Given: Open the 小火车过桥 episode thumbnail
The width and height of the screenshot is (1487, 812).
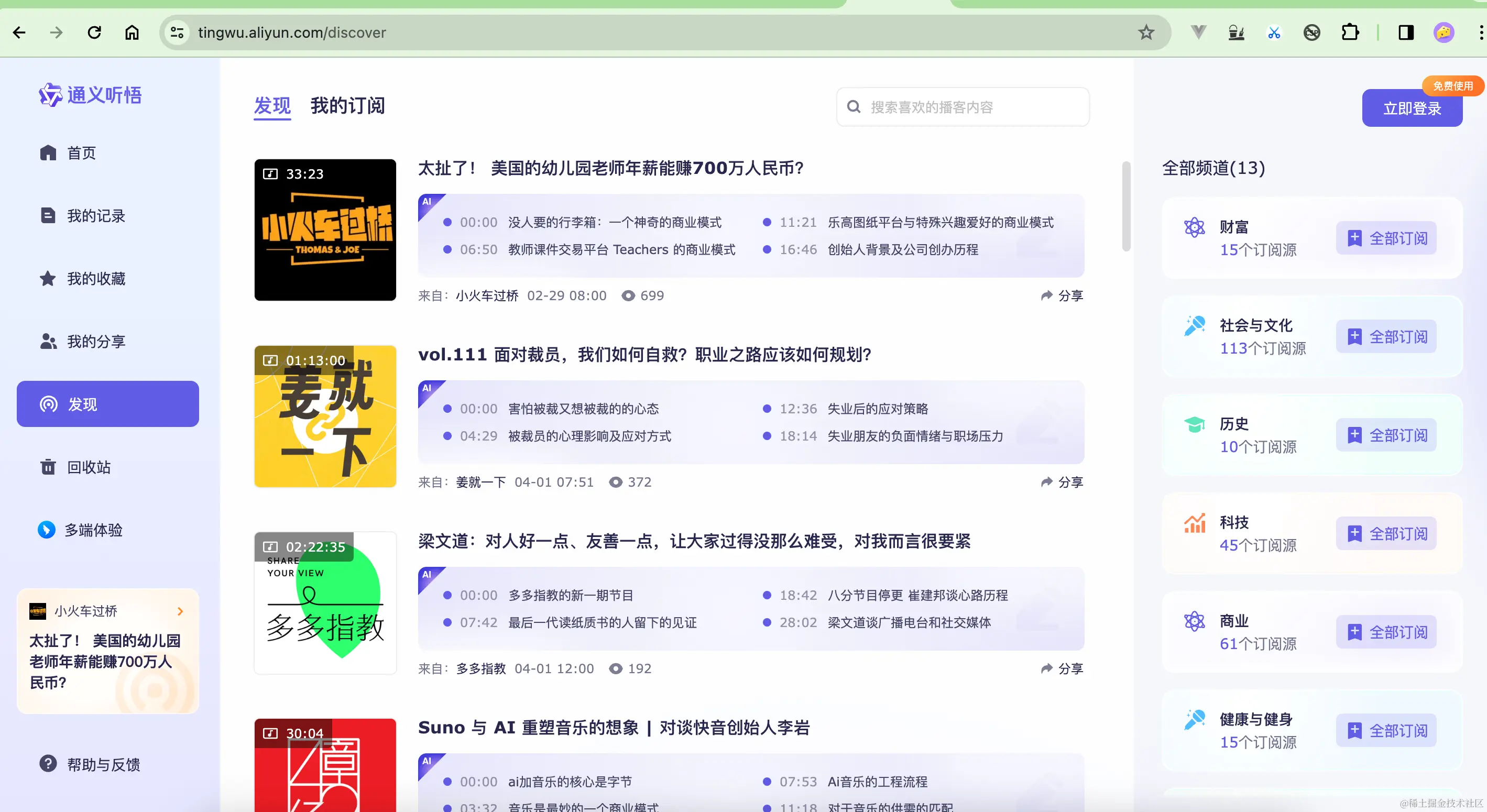Looking at the screenshot, I should tap(325, 229).
